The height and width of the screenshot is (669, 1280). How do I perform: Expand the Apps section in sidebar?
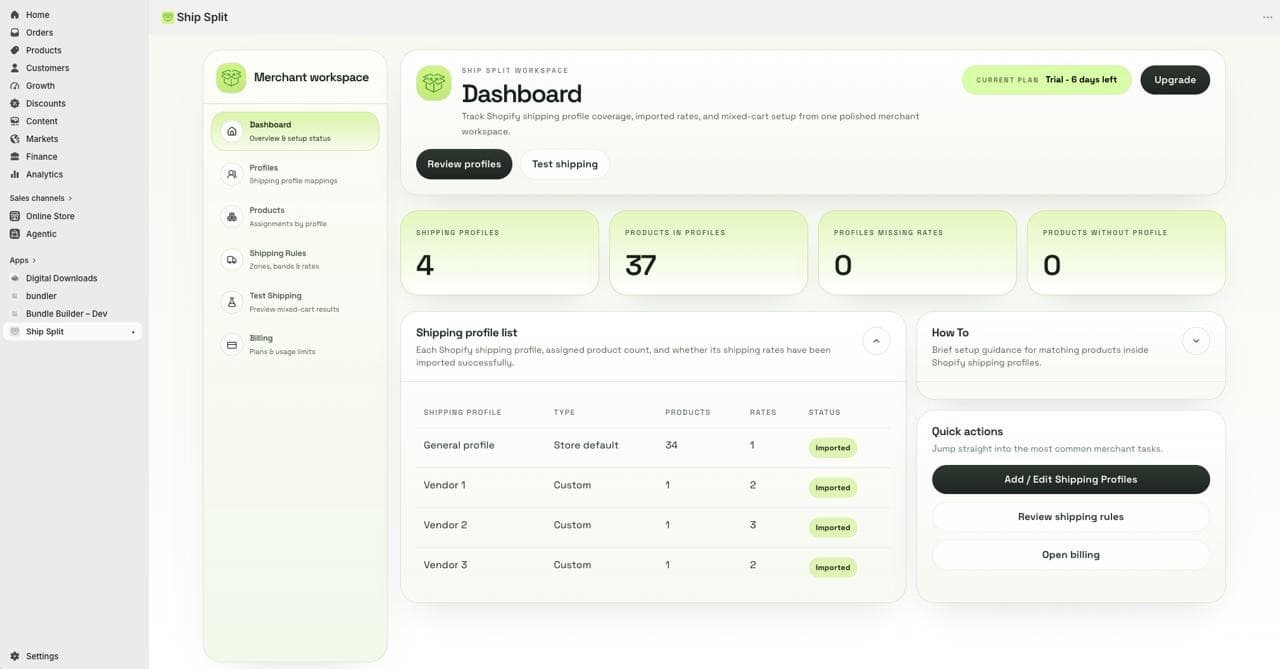23,260
